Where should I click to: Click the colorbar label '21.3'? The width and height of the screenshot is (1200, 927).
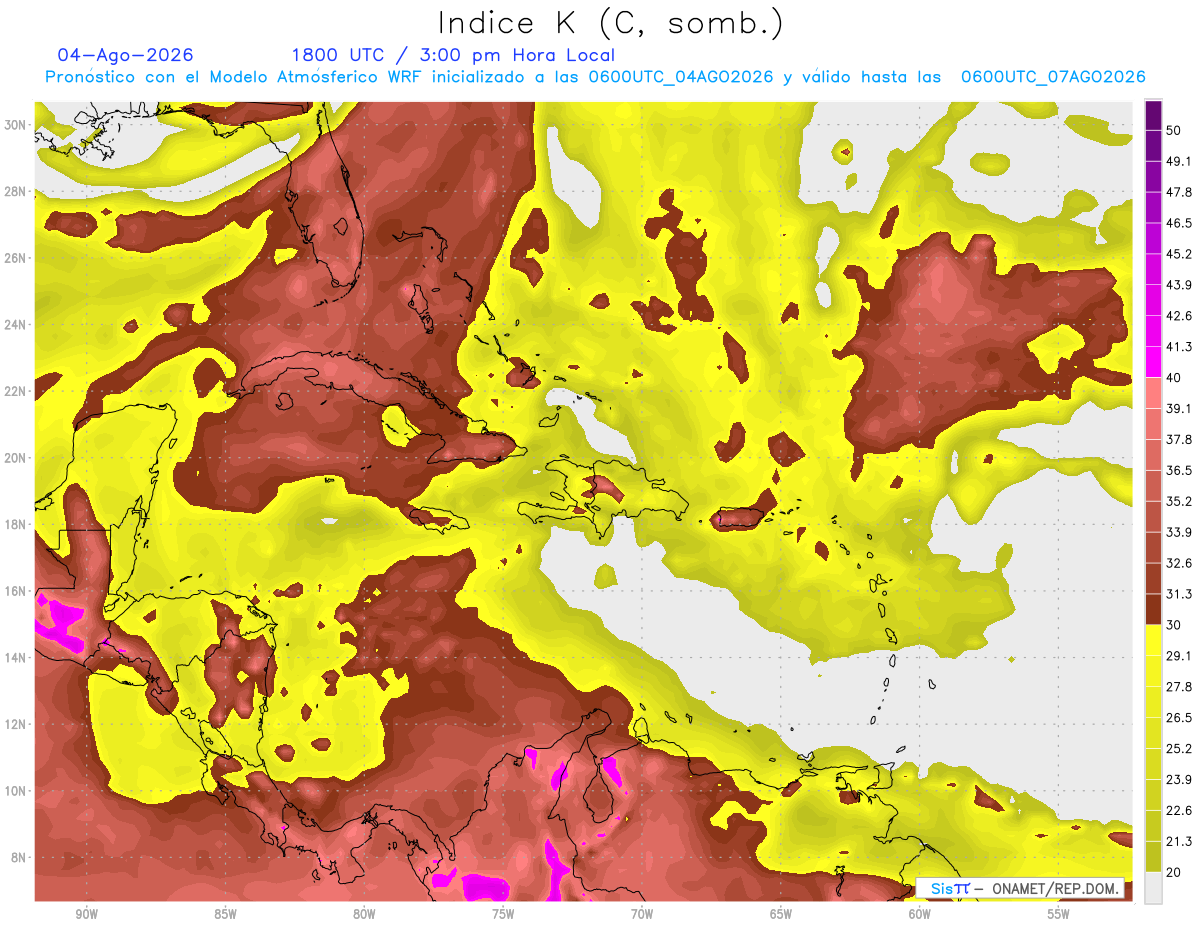point(1179,841)
